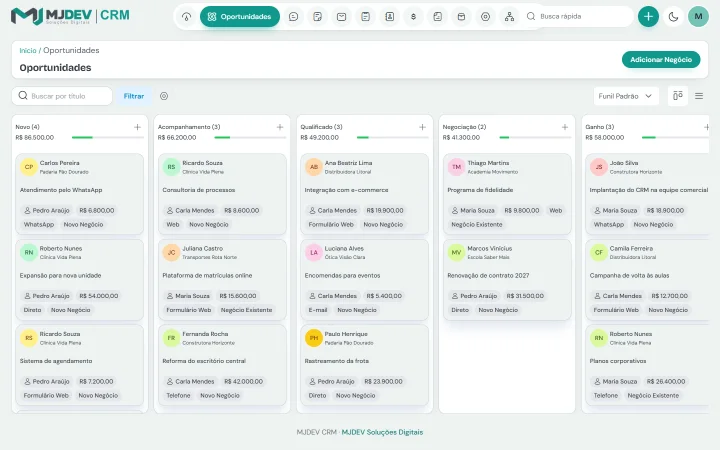The width and height of the screenshot is (720, 450).
Task: Add a card to the Acompanhamento column
Action: click(x=280, y=127)
